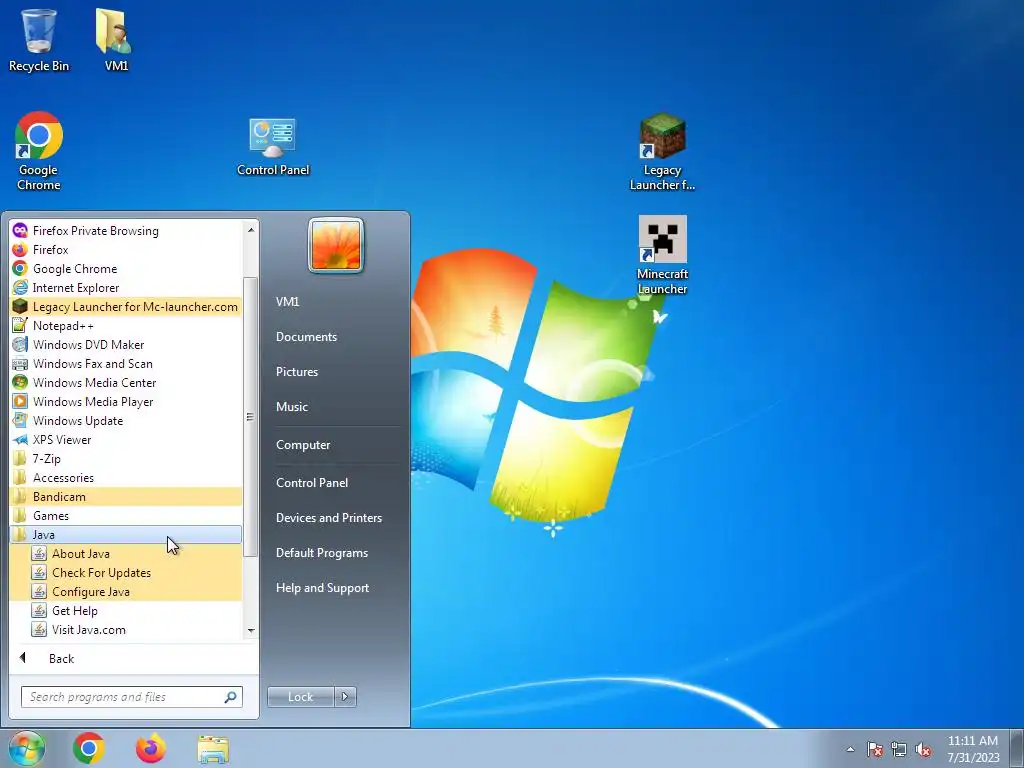Open Visit Java.com

click(126, 629)
